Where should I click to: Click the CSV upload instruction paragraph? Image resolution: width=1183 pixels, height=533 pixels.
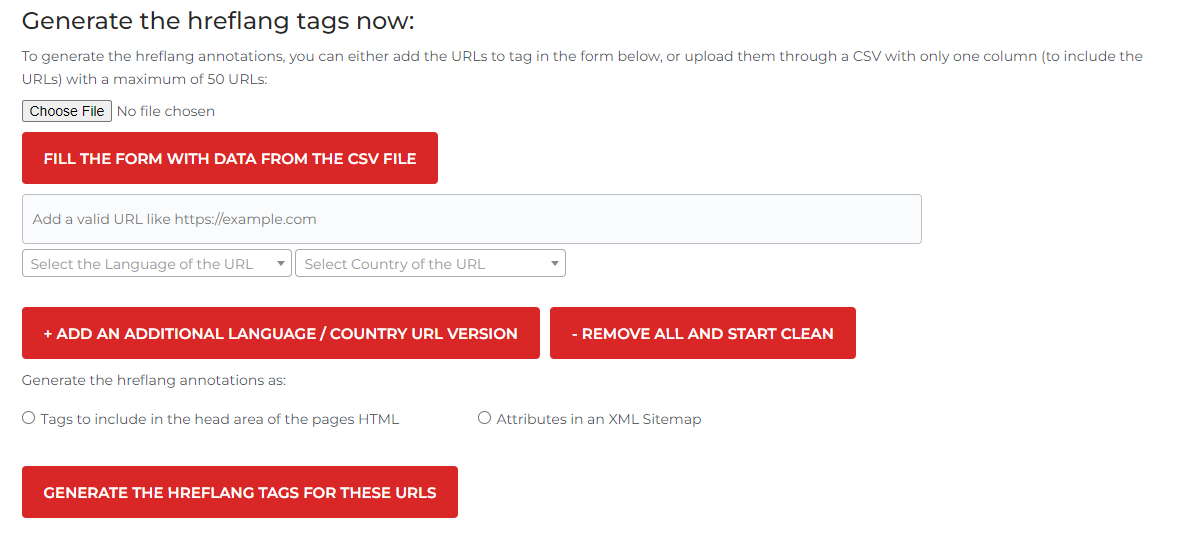(x=580, y=67)
